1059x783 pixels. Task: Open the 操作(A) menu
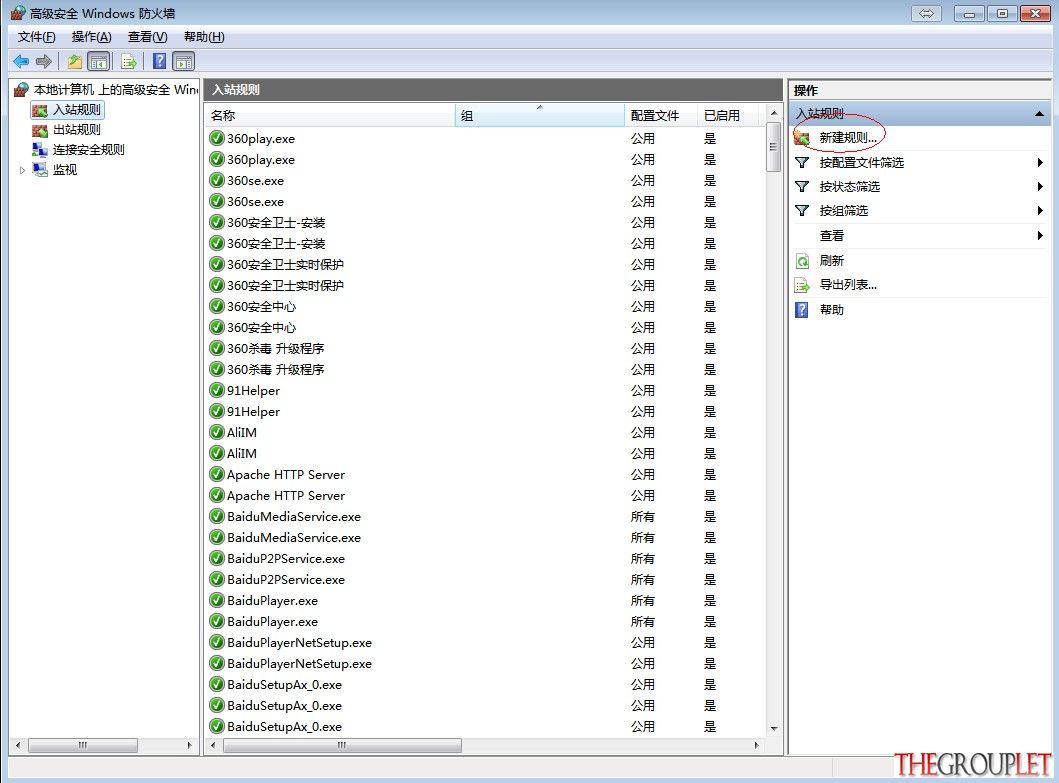pos(91,36)
